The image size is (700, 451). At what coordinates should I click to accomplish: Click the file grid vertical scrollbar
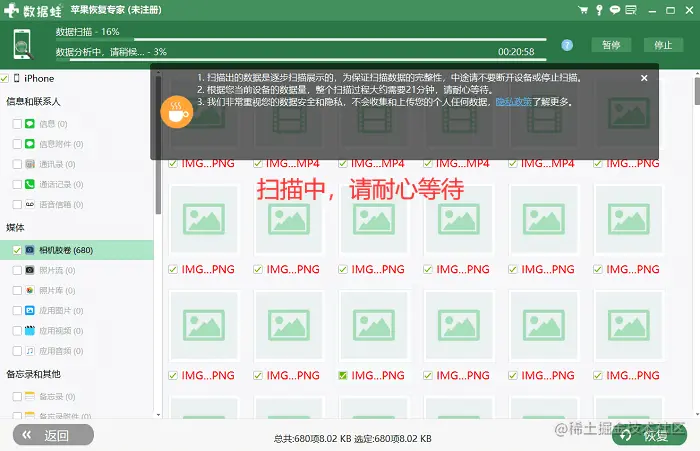click(697, 92)
